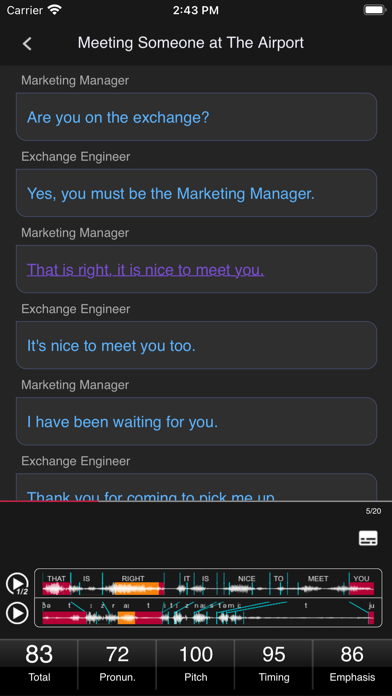Viewport: 392px width, 696px height.
Task: Click the red YOU segment in reference waveform
Action: pos(361,589)
